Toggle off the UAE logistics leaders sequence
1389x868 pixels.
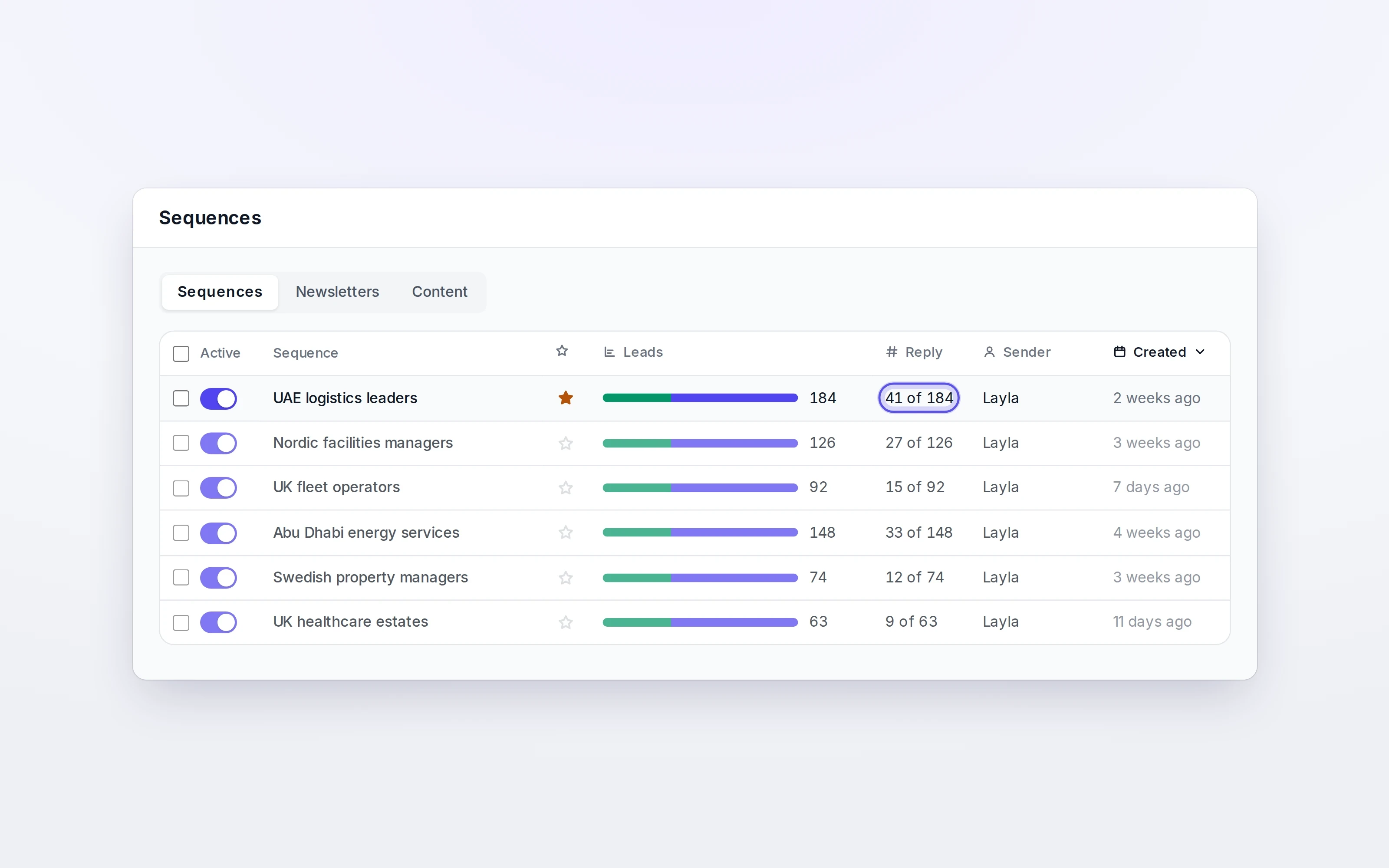coord(218,398)
